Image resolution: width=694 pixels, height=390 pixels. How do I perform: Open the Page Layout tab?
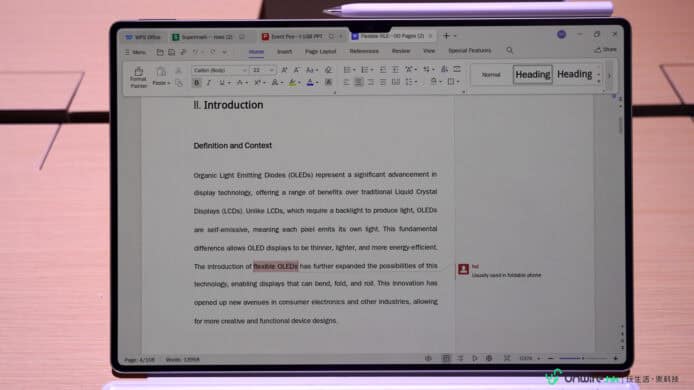click(320, 52)
